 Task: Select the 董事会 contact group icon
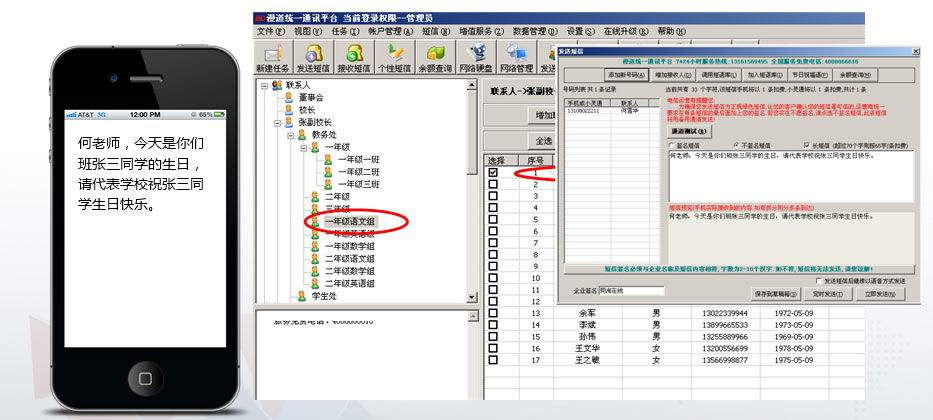(288, 97)
